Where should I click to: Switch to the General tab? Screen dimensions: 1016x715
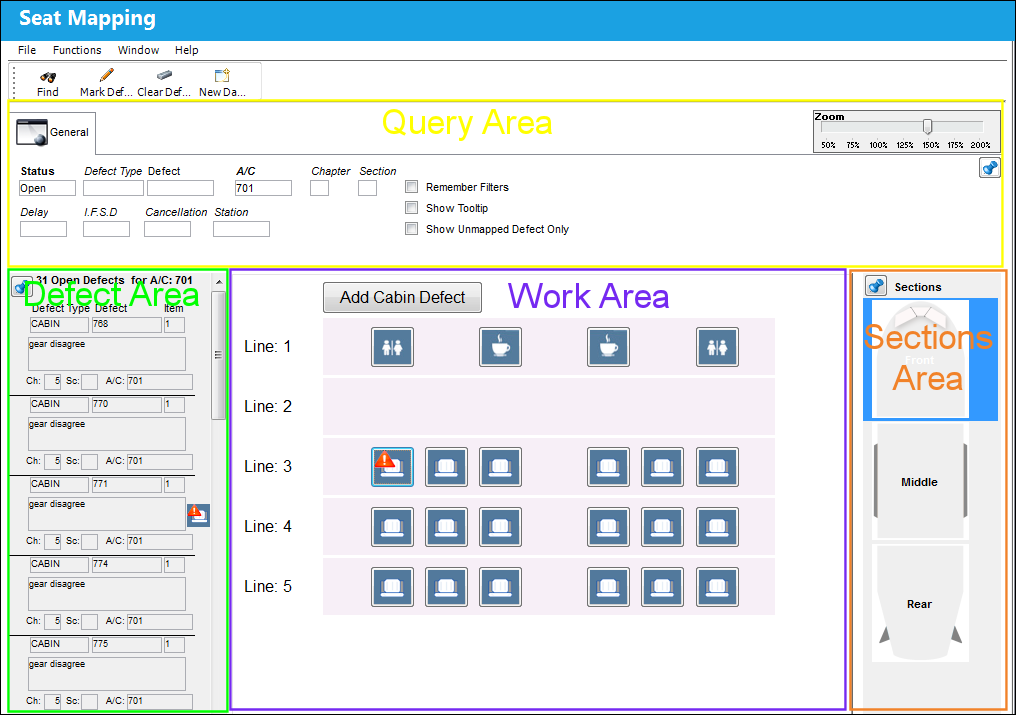(54, 132)
